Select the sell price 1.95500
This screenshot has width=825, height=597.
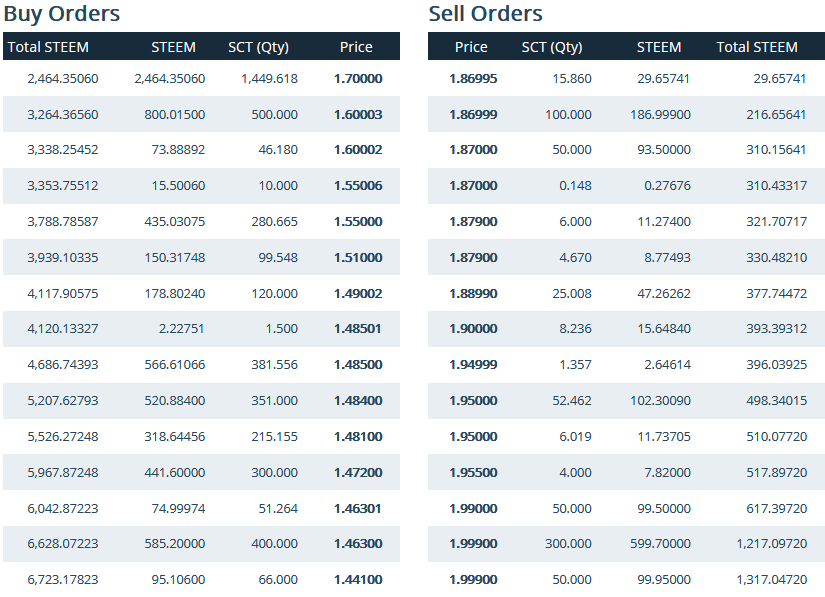click(473, 472)
